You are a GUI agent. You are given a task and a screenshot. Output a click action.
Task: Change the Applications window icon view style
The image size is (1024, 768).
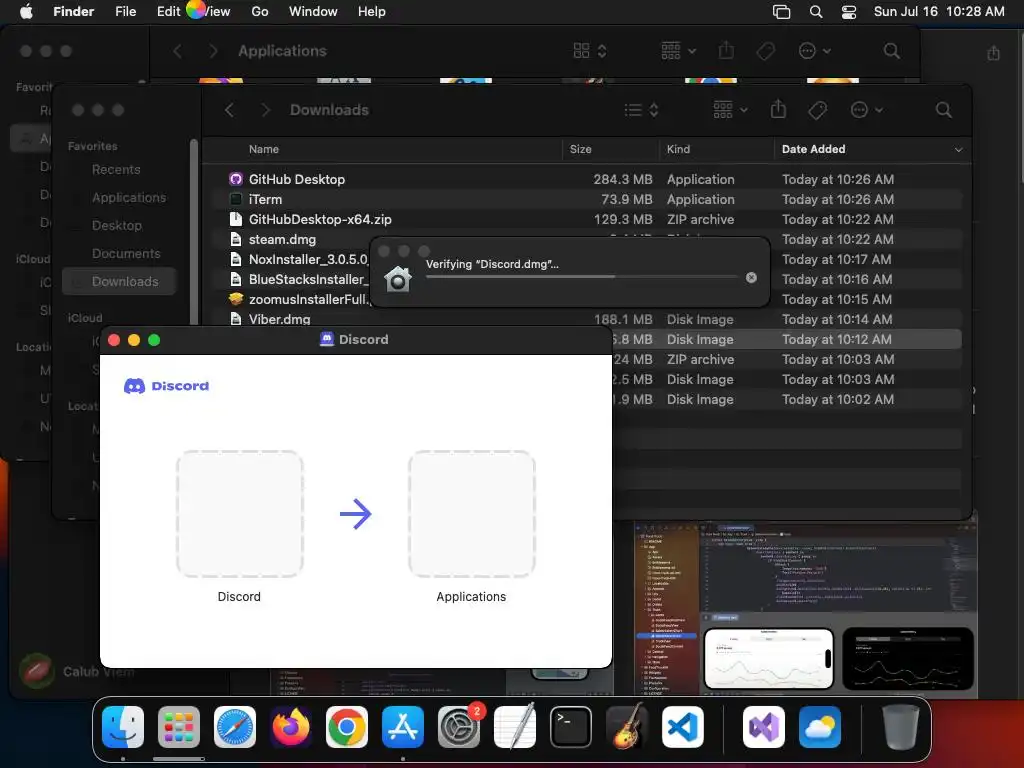pos(590,50)
